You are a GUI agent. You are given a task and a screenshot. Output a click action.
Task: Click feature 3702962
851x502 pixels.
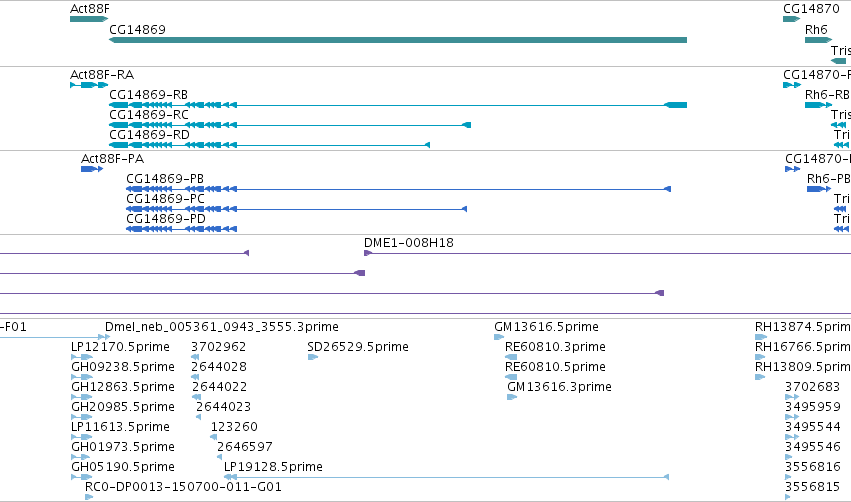pyautogui.click(x=219, y=347)
